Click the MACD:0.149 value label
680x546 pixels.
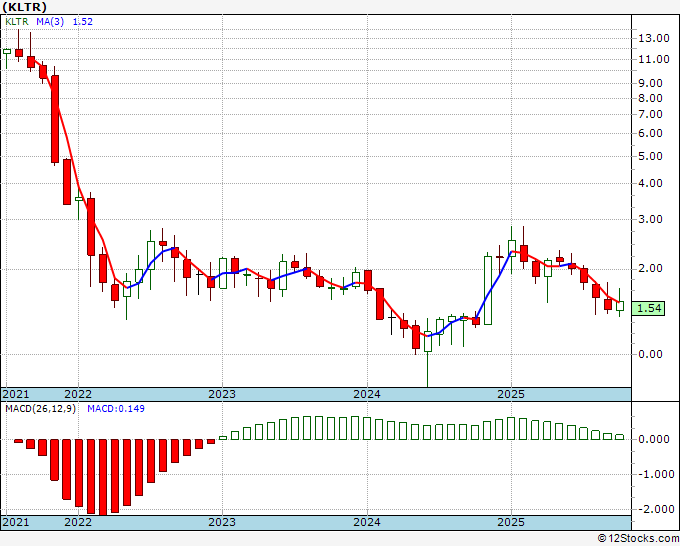coord(116,409)
